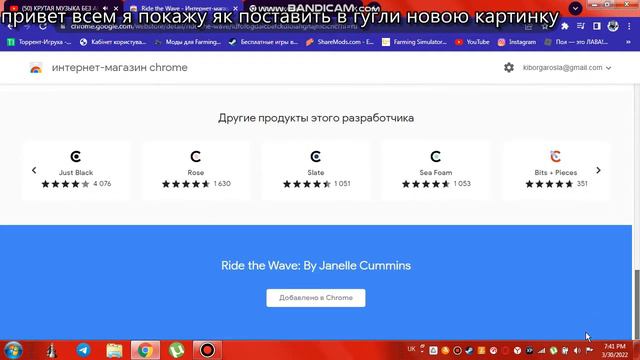Open Bandicam recorder in the taskbar

pos(207,350)
